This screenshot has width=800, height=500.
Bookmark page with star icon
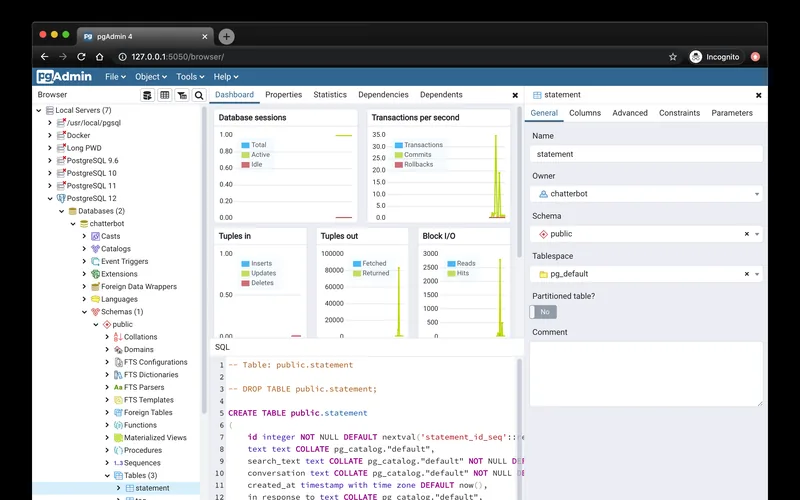click(x=673, y=57)
